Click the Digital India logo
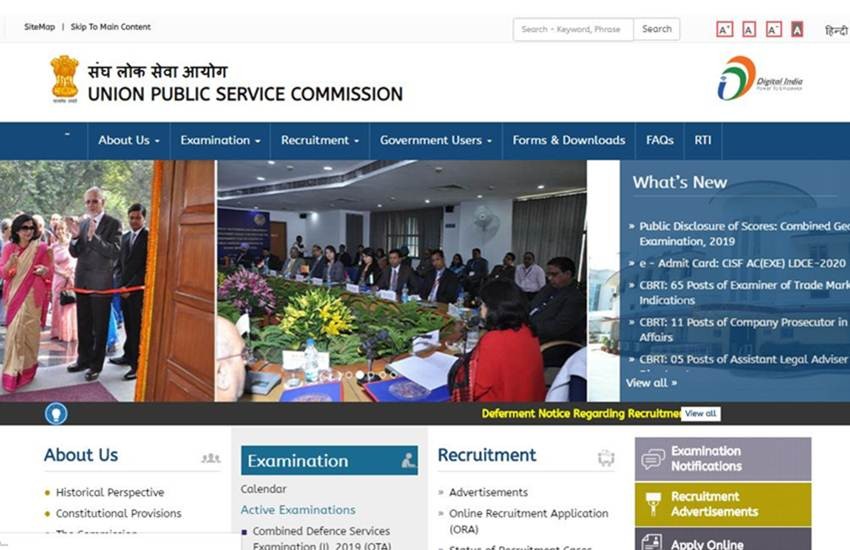The image size is (850, 550). pyautogui.click(x=759, y=79)
